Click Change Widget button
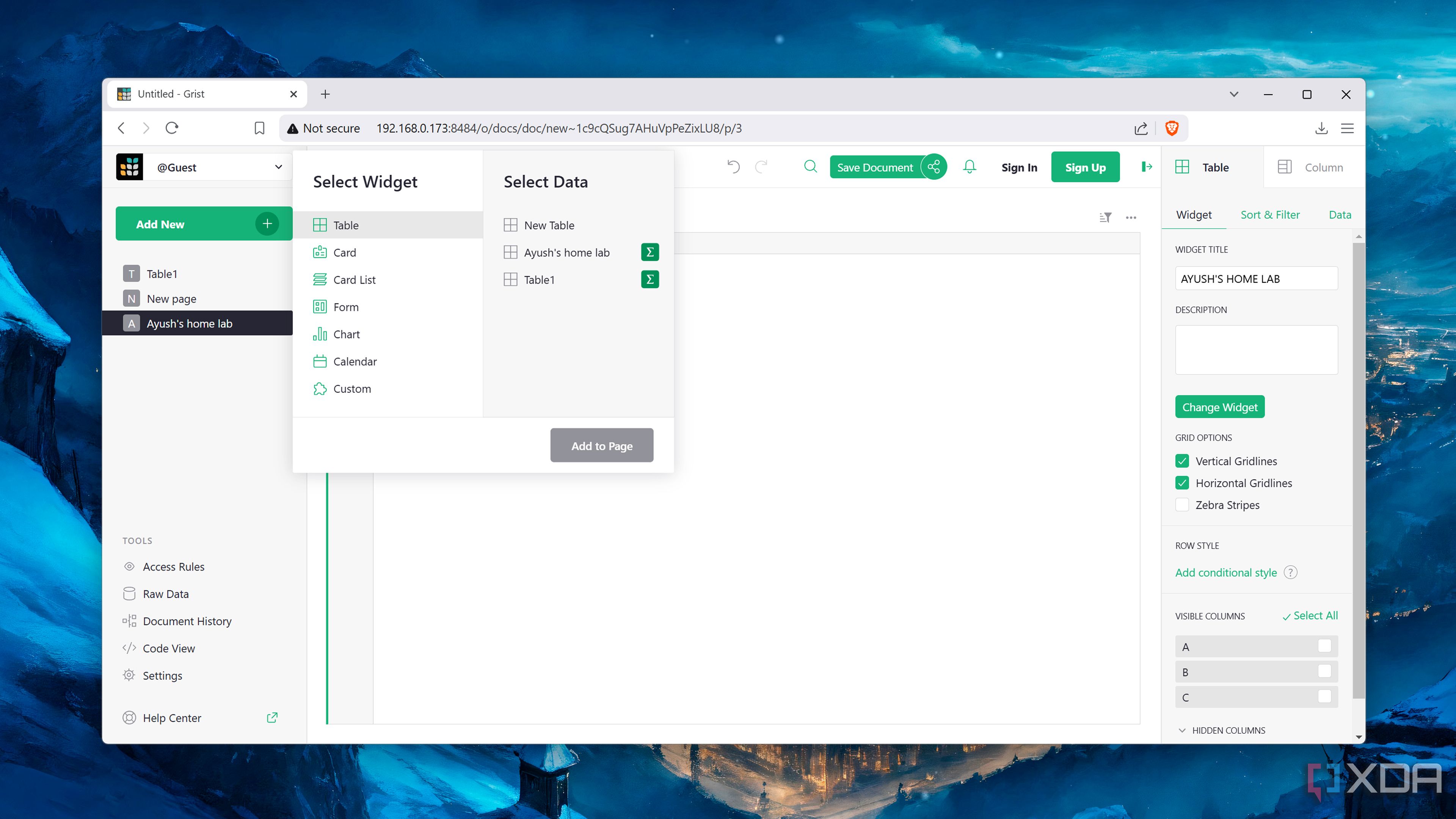 [x=1220, y=407]
